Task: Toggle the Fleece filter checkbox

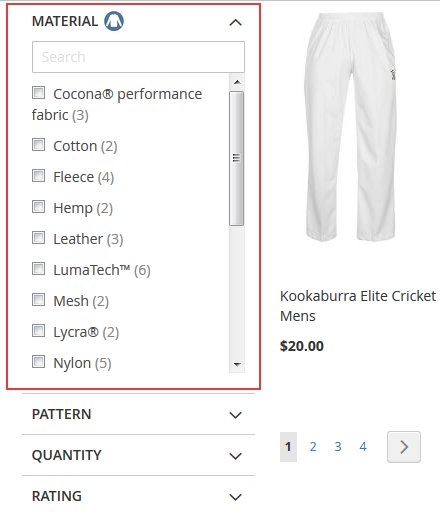Action: (x=38, y=176)
